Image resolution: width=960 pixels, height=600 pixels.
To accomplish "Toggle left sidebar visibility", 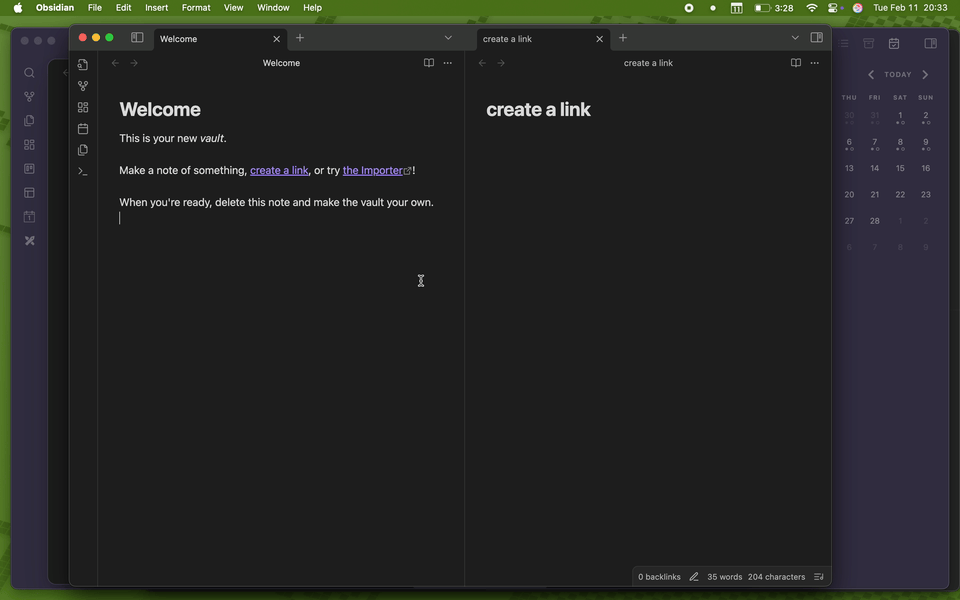I will pyautogui.click(x=137, y=38).
